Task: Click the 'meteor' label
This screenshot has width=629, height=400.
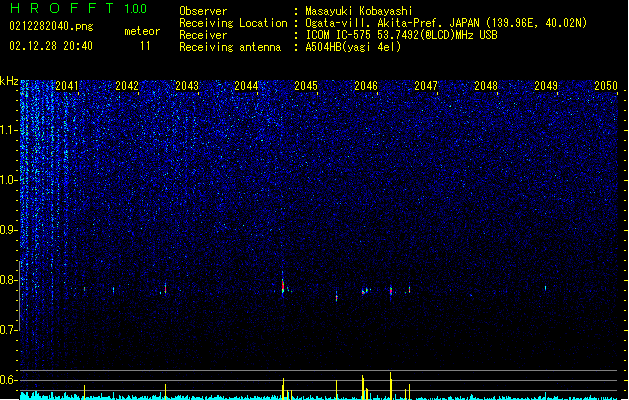Action: pos(142,31)
